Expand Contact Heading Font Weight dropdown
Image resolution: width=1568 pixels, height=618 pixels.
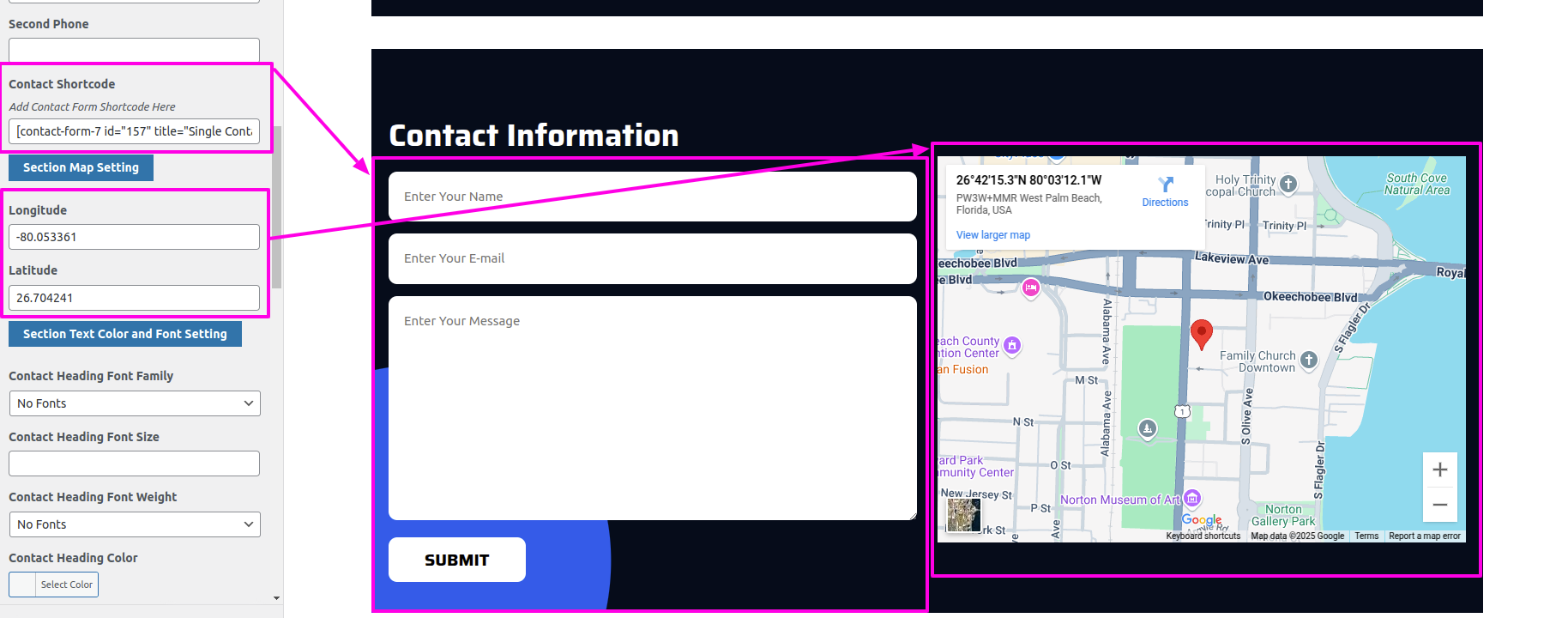click(135, 524)
